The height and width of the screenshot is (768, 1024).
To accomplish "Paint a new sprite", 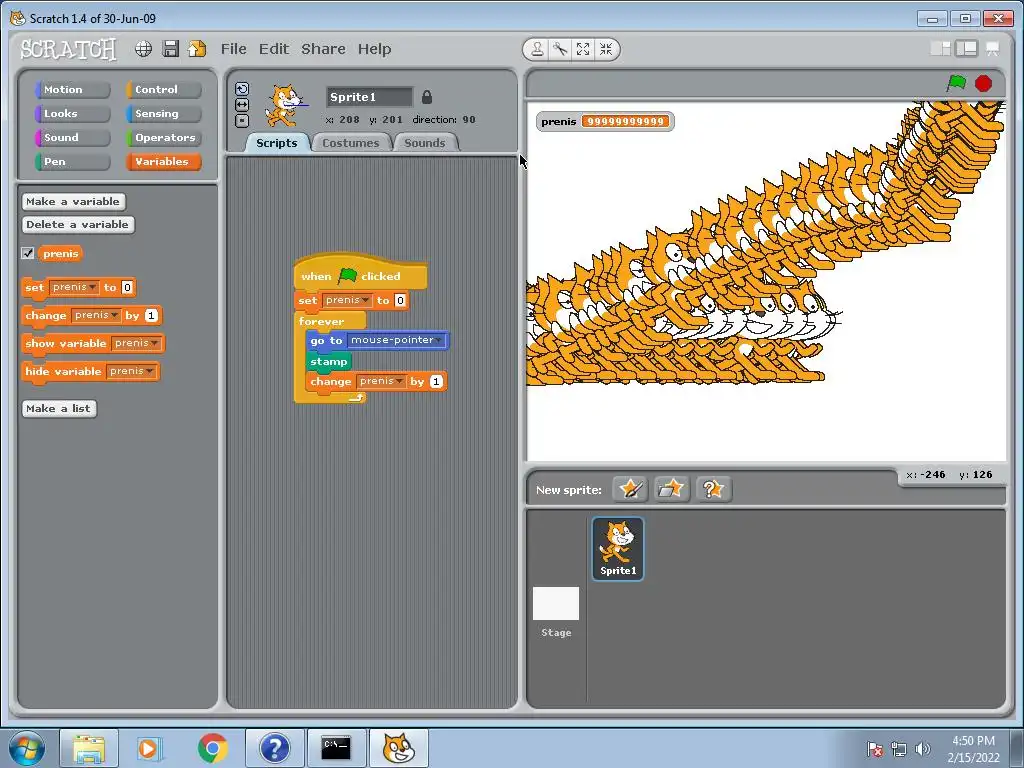I will coord(630,489).
